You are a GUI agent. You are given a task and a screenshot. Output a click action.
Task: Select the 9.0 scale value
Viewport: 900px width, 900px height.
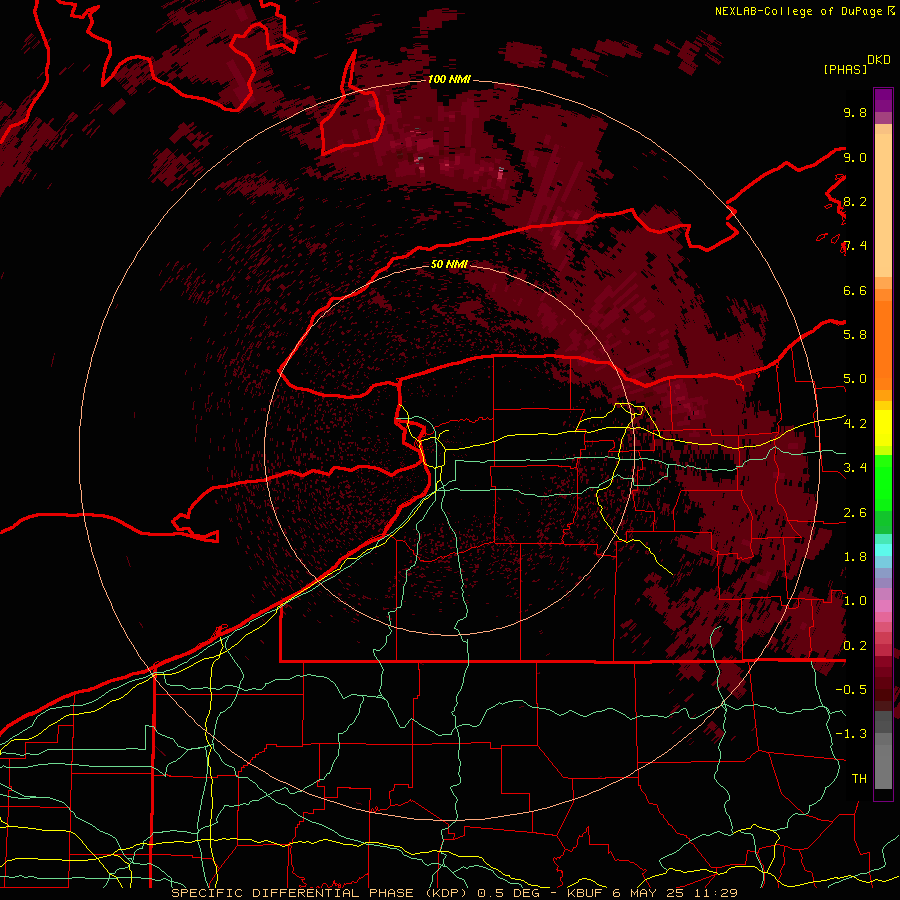click(855, 157)
